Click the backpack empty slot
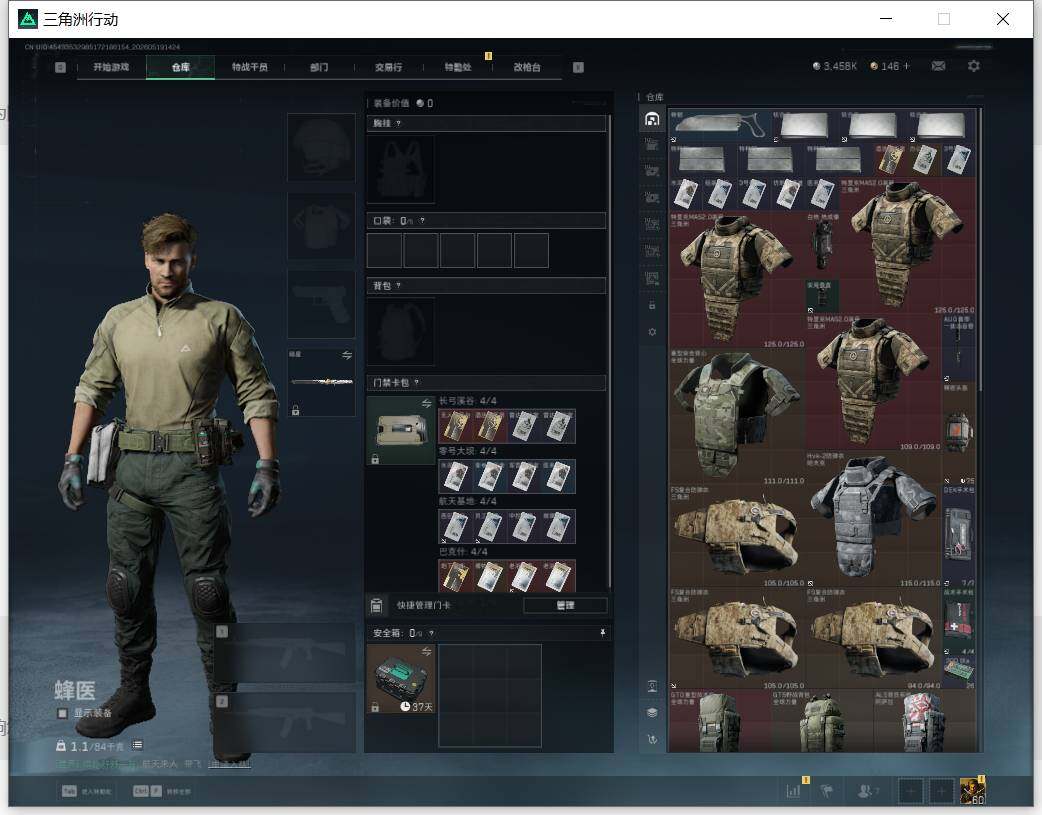 (401, 332)
